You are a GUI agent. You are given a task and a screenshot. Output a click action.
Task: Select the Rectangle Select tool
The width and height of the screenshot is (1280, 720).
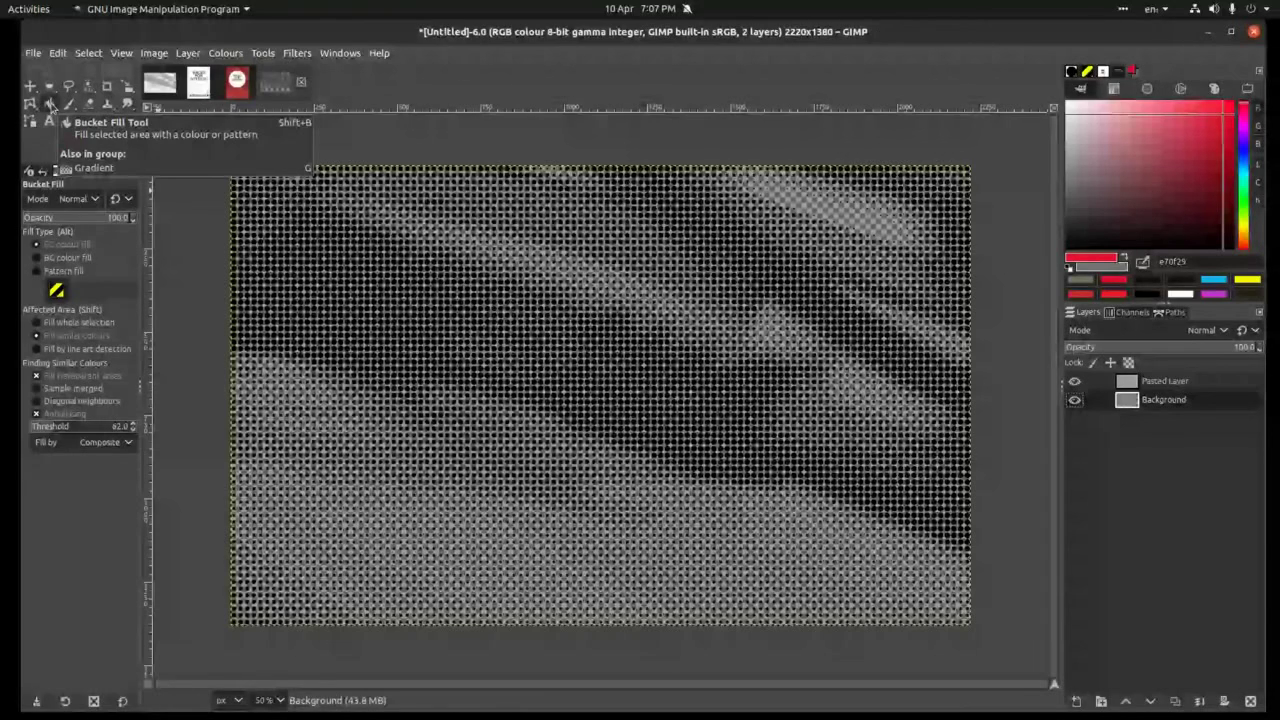[49, 87]
